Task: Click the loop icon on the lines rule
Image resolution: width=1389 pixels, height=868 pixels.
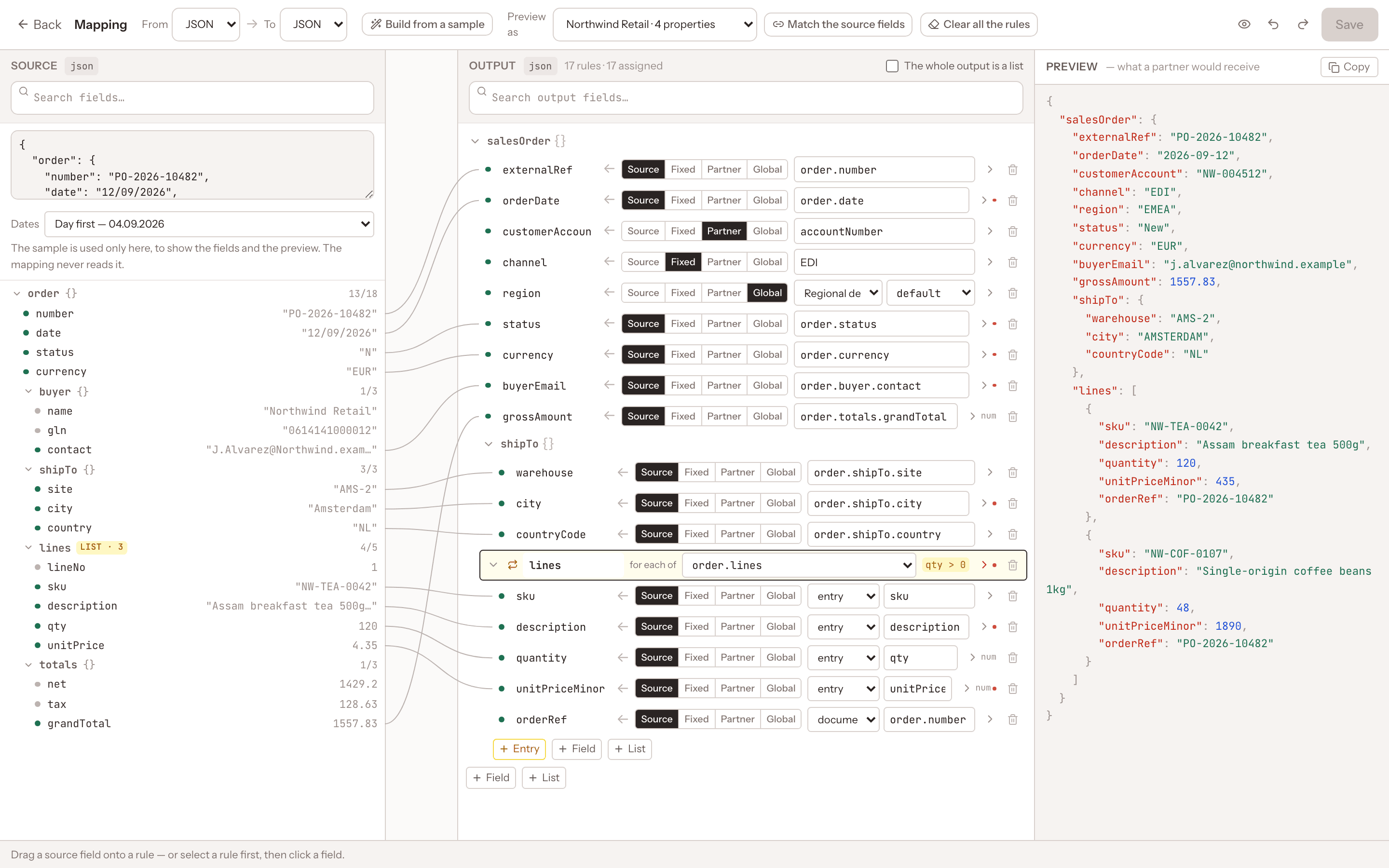Action: 513,565
